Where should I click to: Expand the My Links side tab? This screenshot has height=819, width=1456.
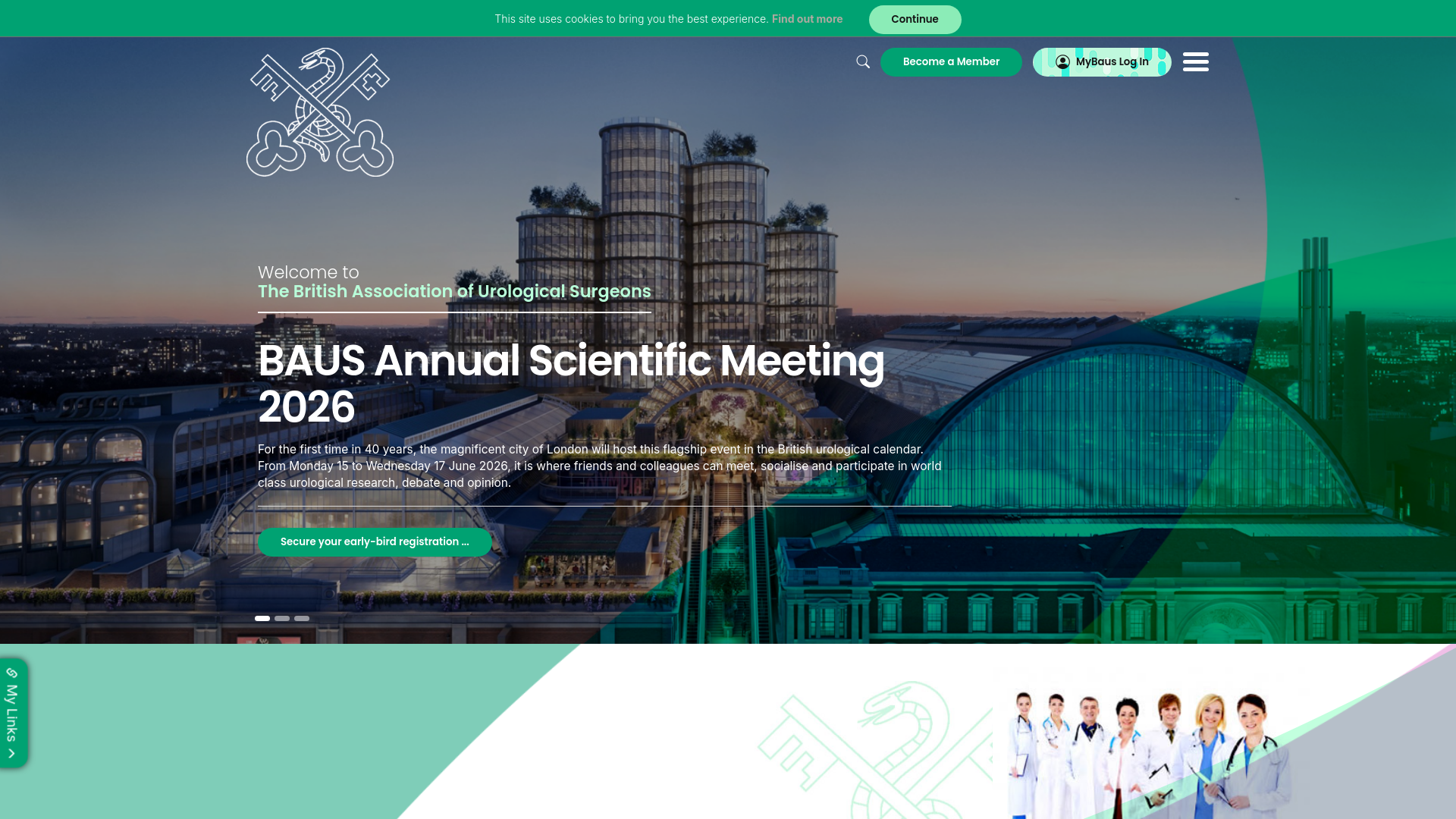pyautogui.click(x=13, y=713)
